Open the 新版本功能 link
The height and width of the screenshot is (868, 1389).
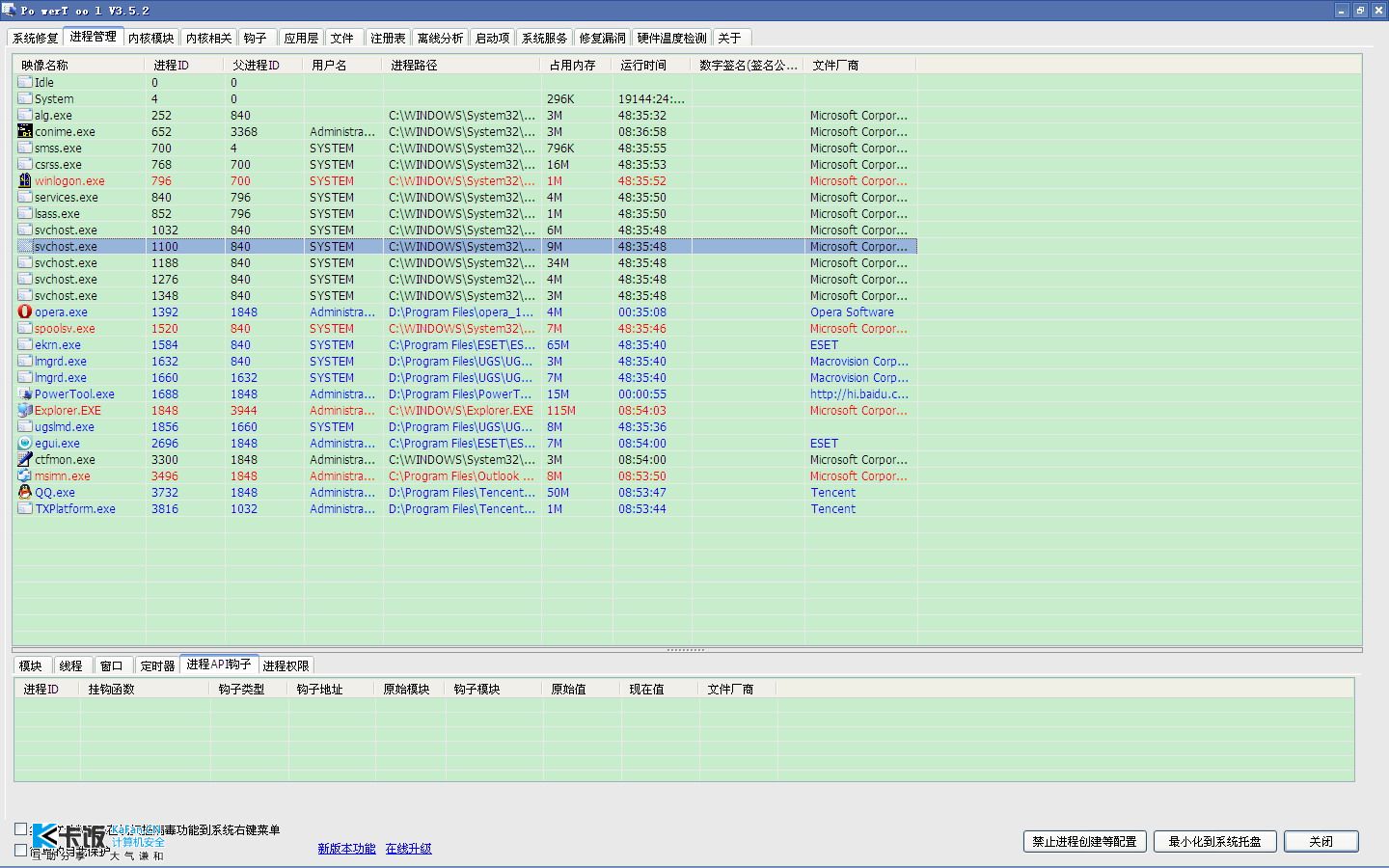click(346, 849)
